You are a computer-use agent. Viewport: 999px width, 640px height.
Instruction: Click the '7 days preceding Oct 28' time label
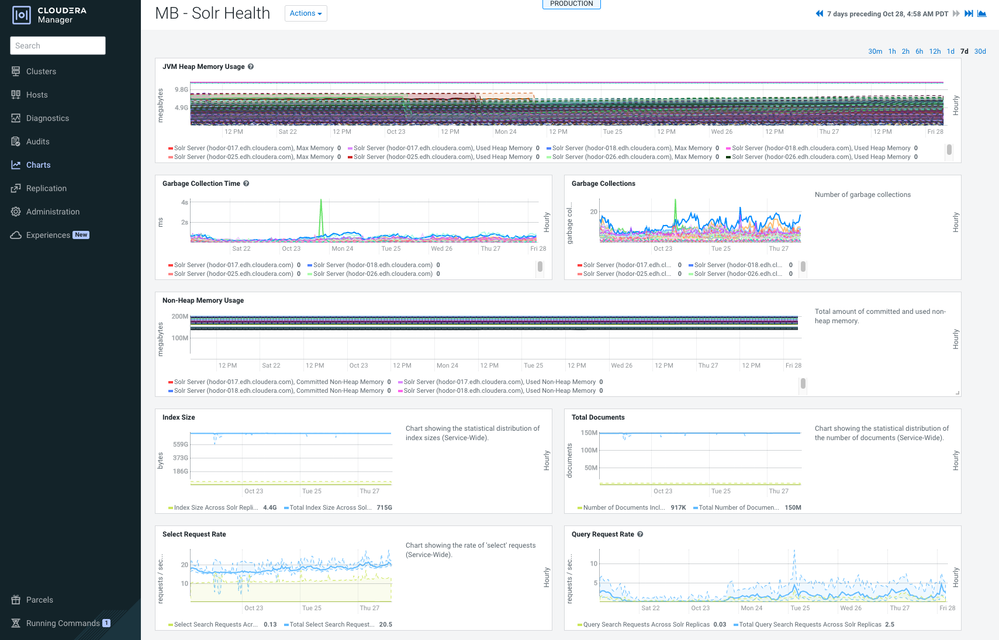(x=888, y=13)
